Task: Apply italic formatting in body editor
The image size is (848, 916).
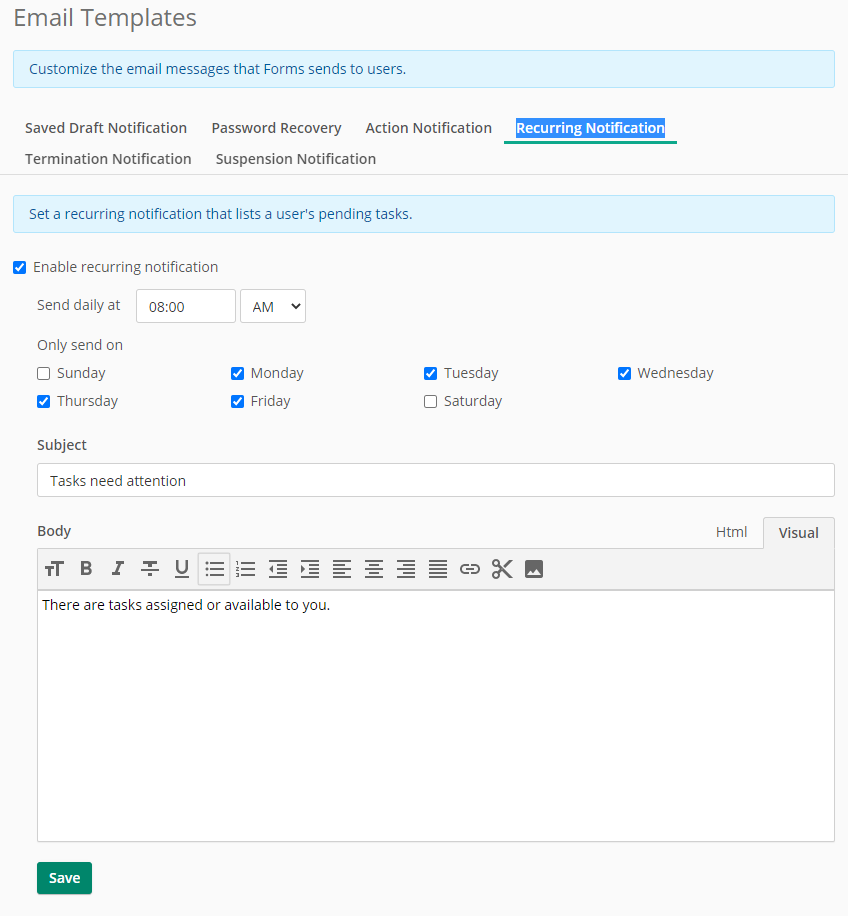Action: pyautogui.click(x=118, y=568)
